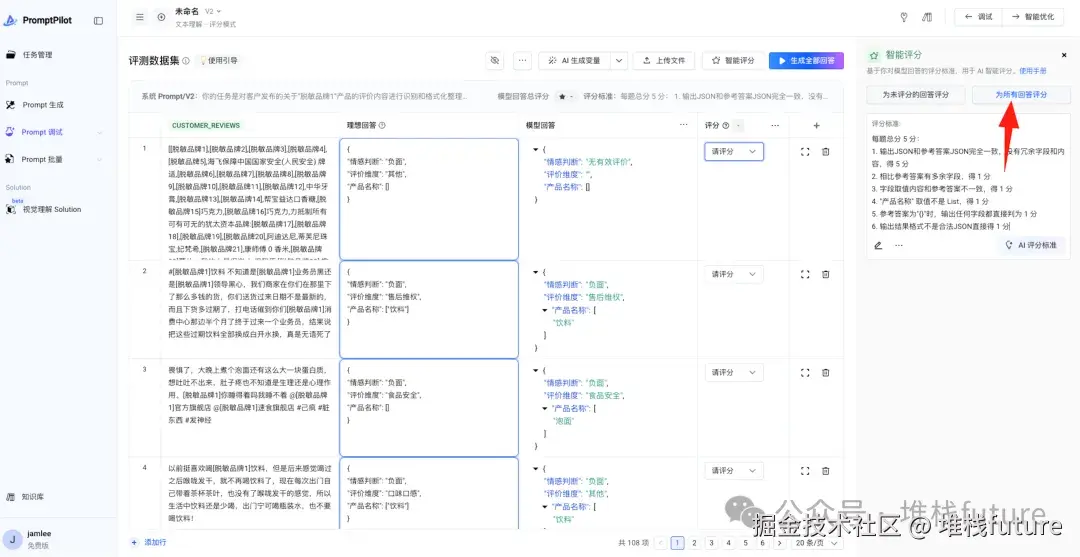This screenshot has width=1080, height=557.
Task: Click the hamburger menu icon in header
Action: tap(140, 17)
